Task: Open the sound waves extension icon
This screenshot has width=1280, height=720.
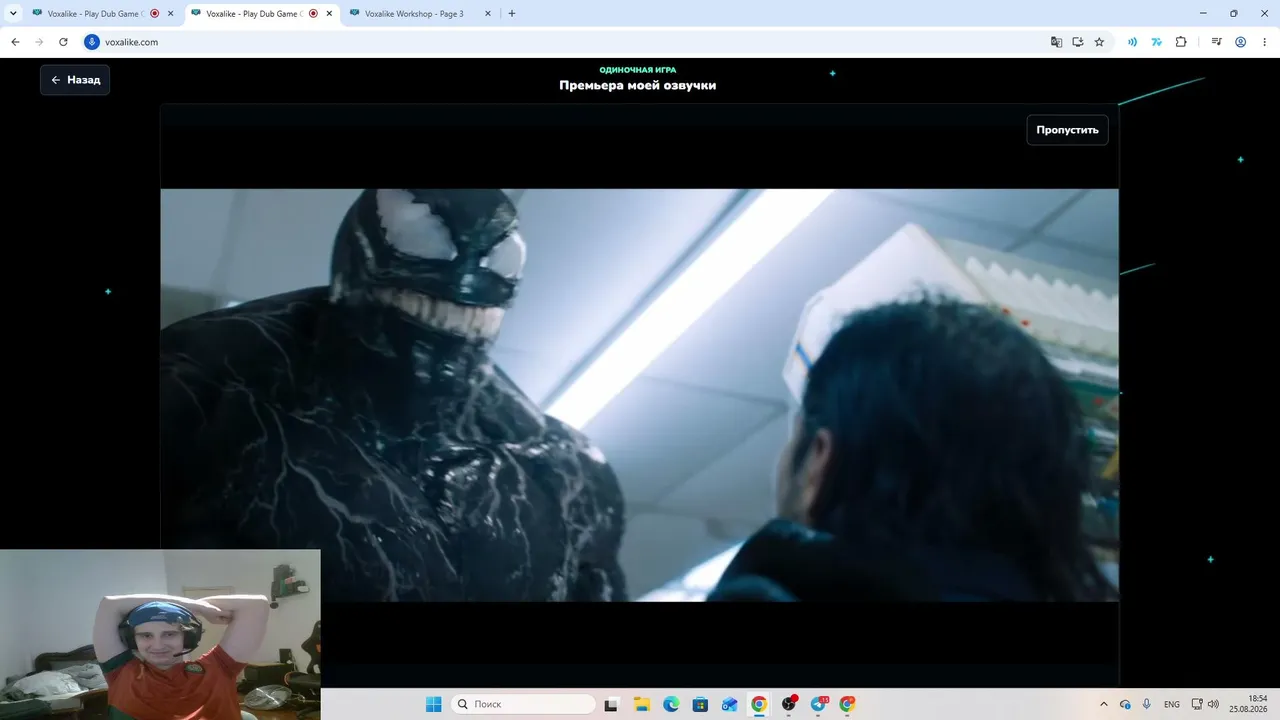Action: click(x=1132, y=42)
